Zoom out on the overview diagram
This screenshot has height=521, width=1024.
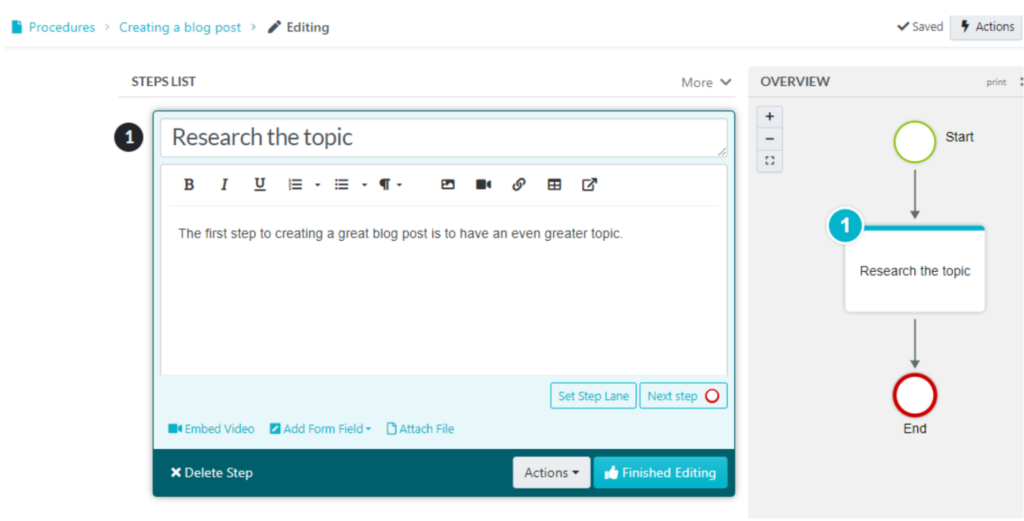tap(770, 138)
